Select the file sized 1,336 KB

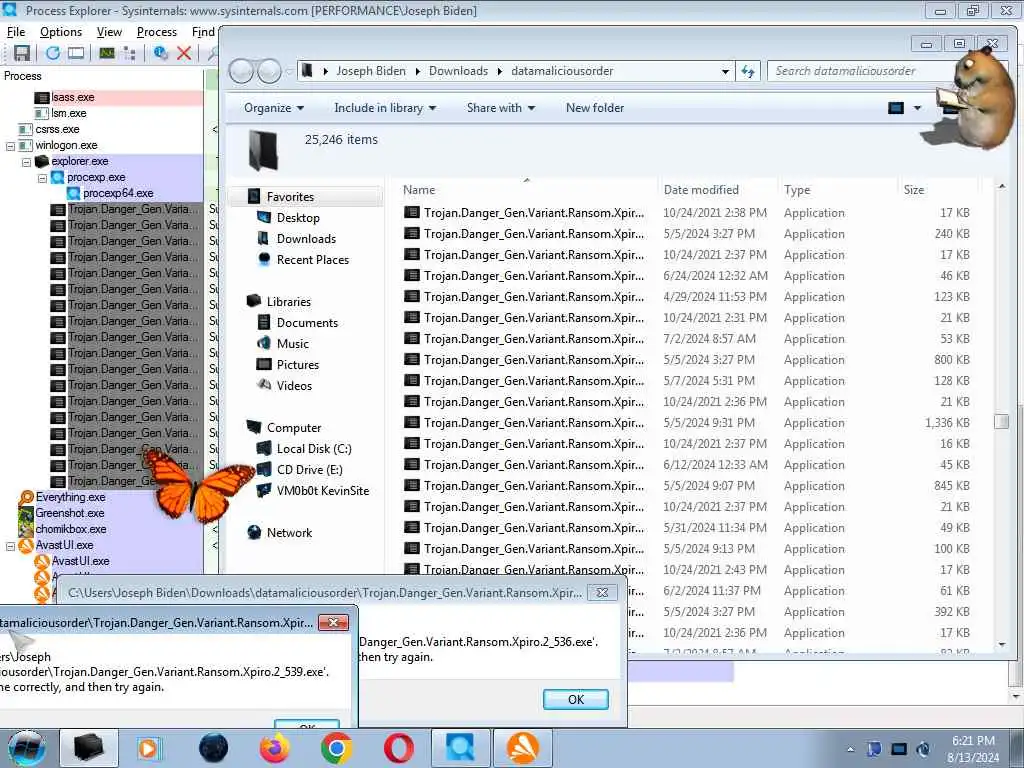click(x=686, y=423)
